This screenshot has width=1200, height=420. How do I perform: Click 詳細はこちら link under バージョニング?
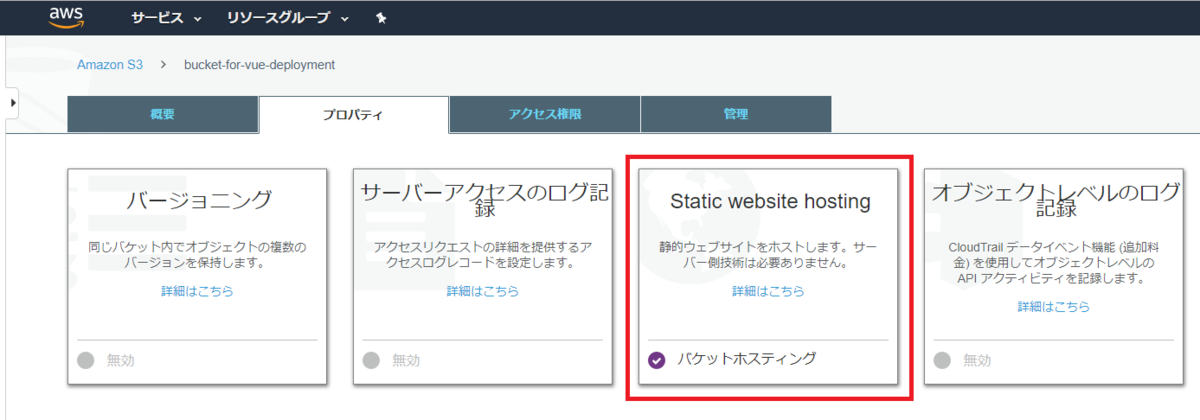pyautogui.click(x=197, y=291)
